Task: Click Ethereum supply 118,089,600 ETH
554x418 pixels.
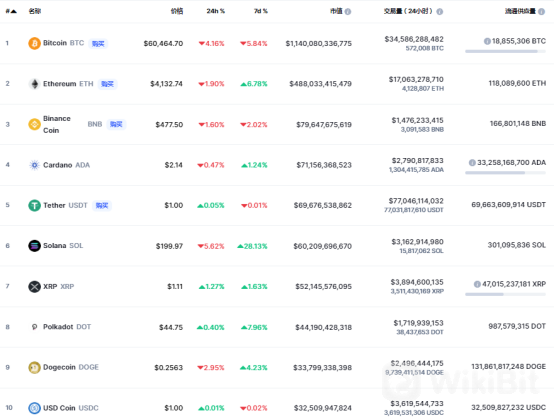Action: (517, 83)
